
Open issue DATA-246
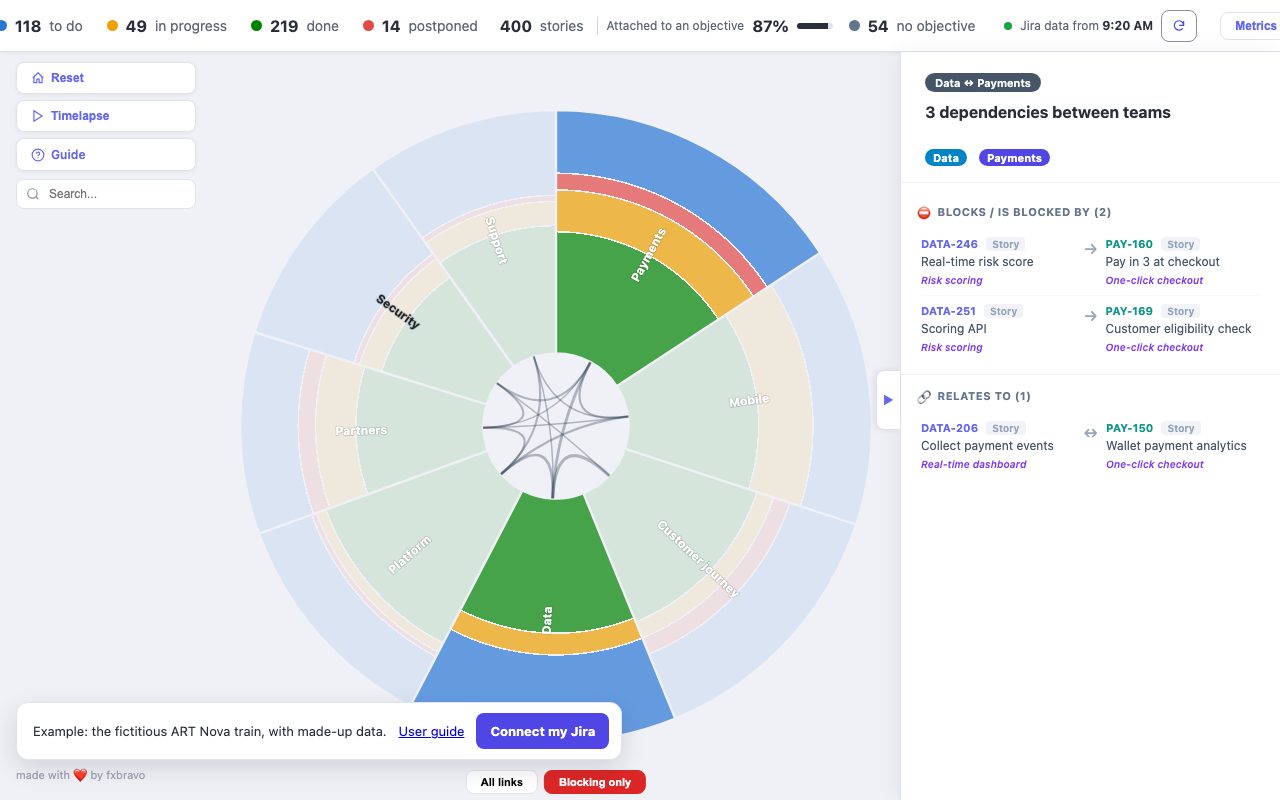click(949, 244)
